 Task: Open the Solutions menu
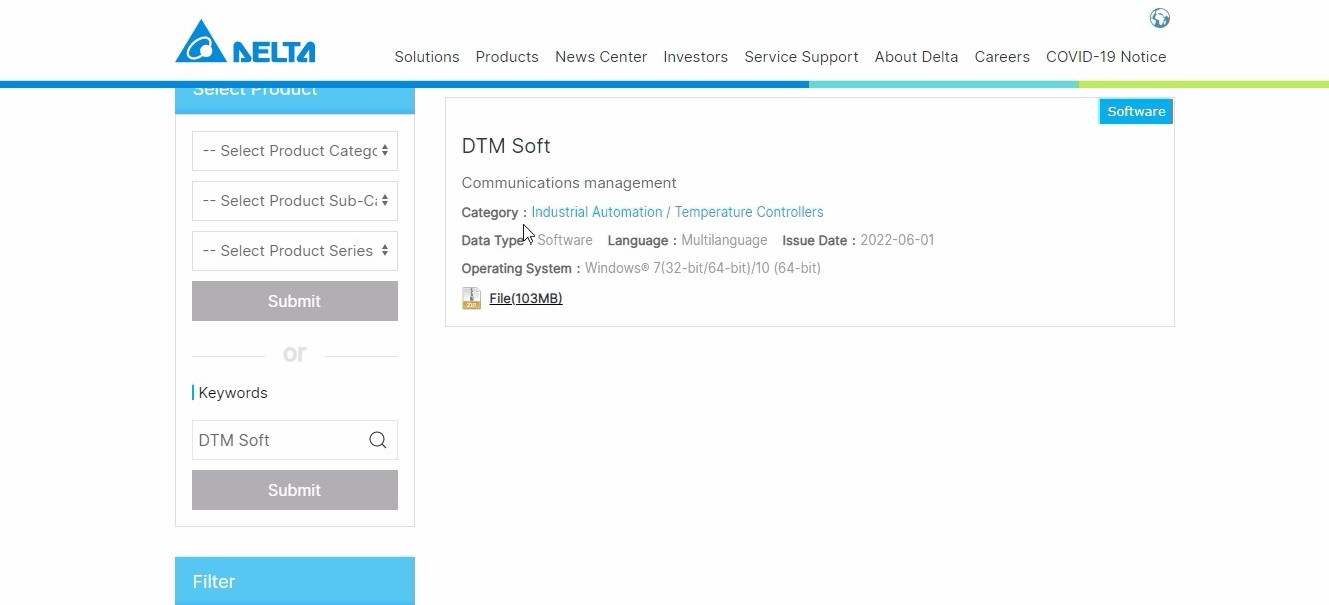pyautogui.click(x=427, y=57)
